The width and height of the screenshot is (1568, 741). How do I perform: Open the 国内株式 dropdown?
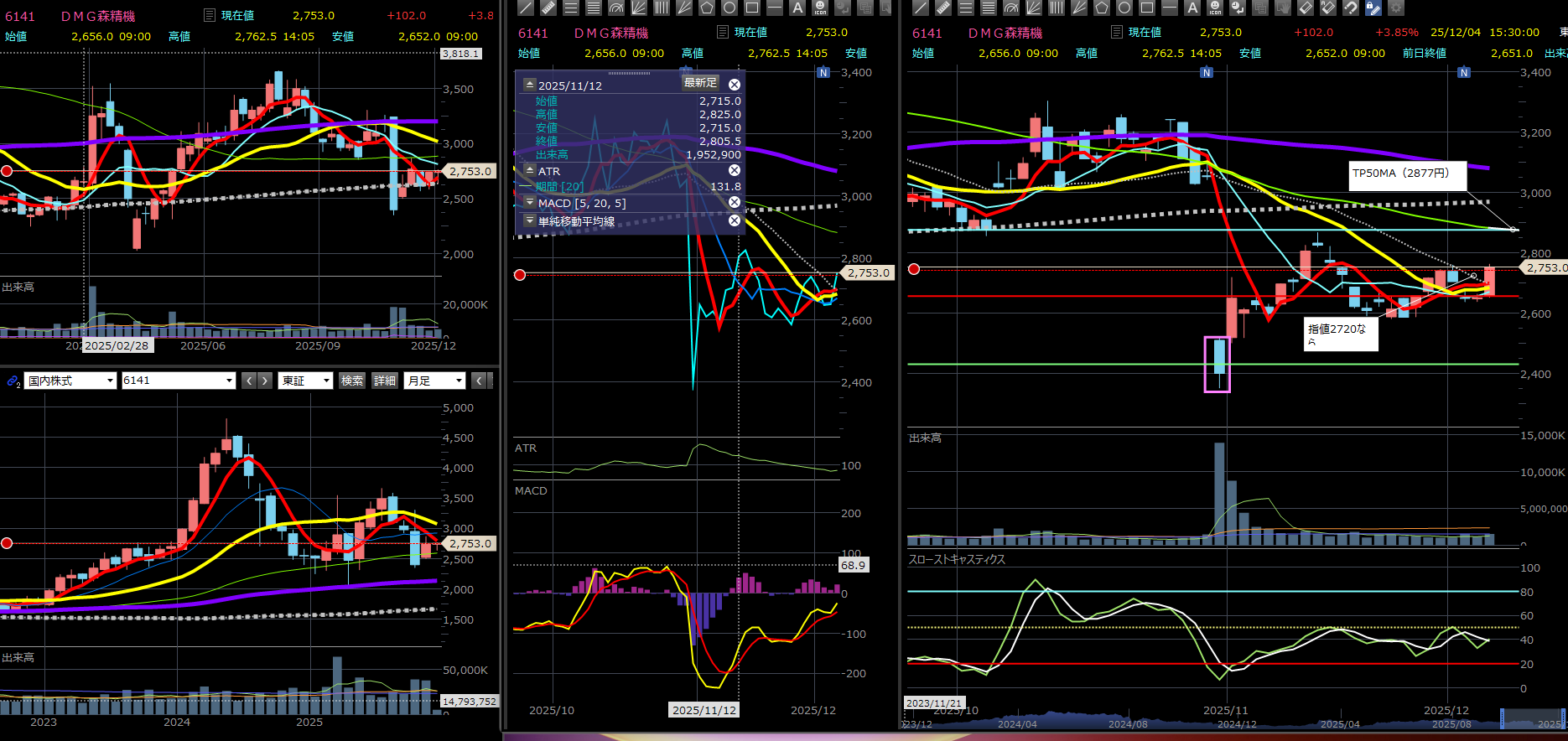click(x=70, y=381)
